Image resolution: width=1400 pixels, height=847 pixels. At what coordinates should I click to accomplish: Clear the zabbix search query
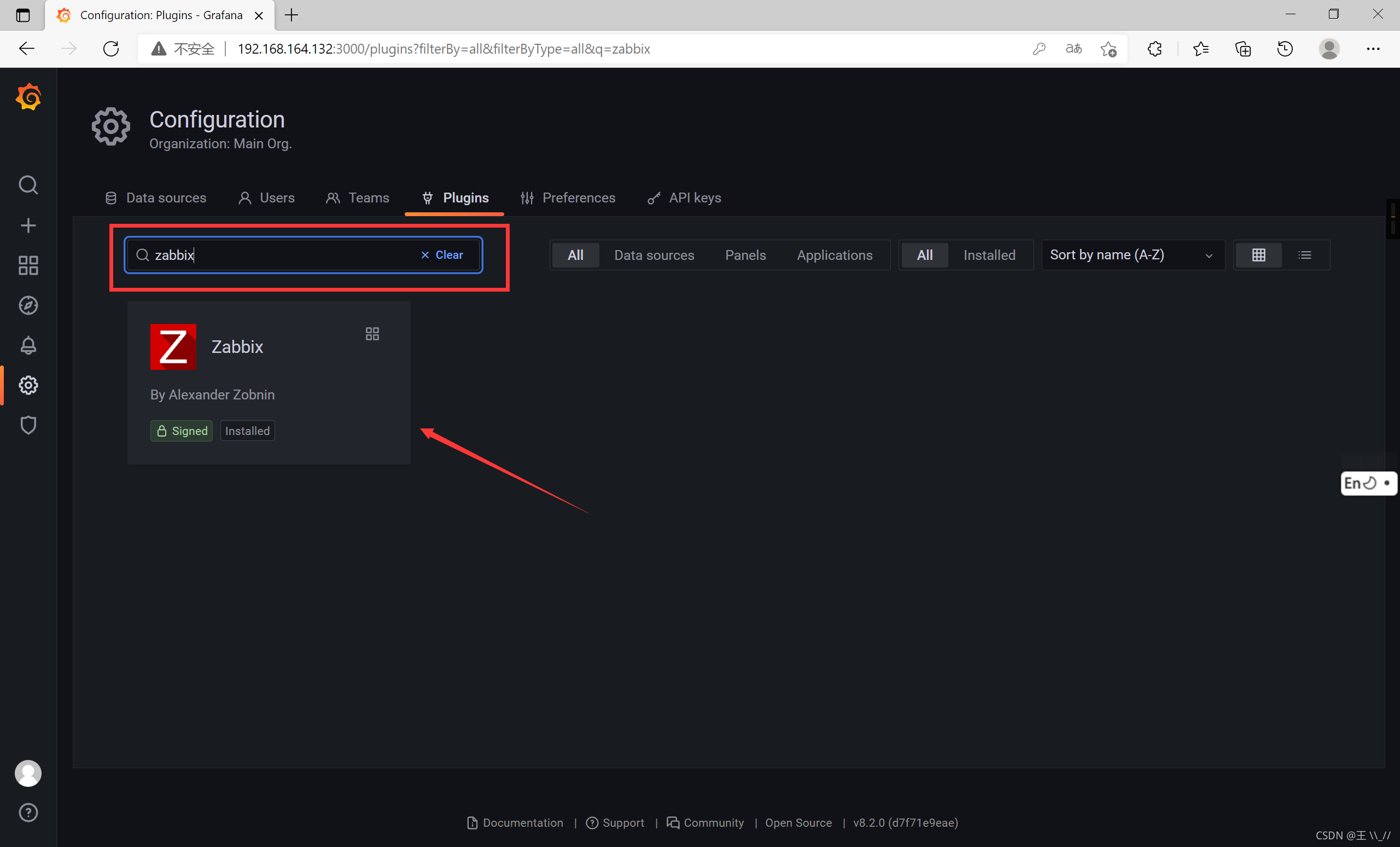(x=441, y=255)
